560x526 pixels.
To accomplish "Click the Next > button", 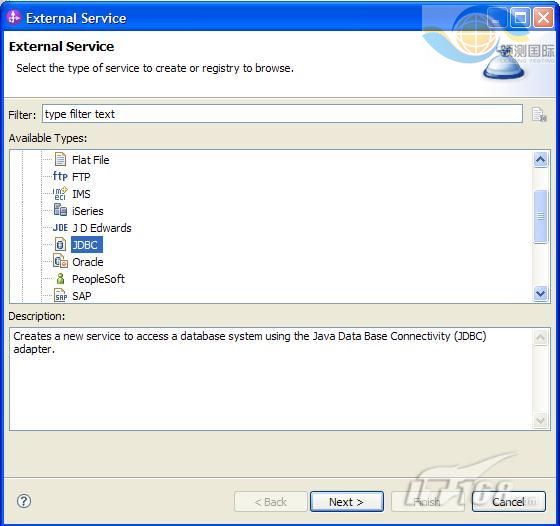I will [x=347, y=501].
